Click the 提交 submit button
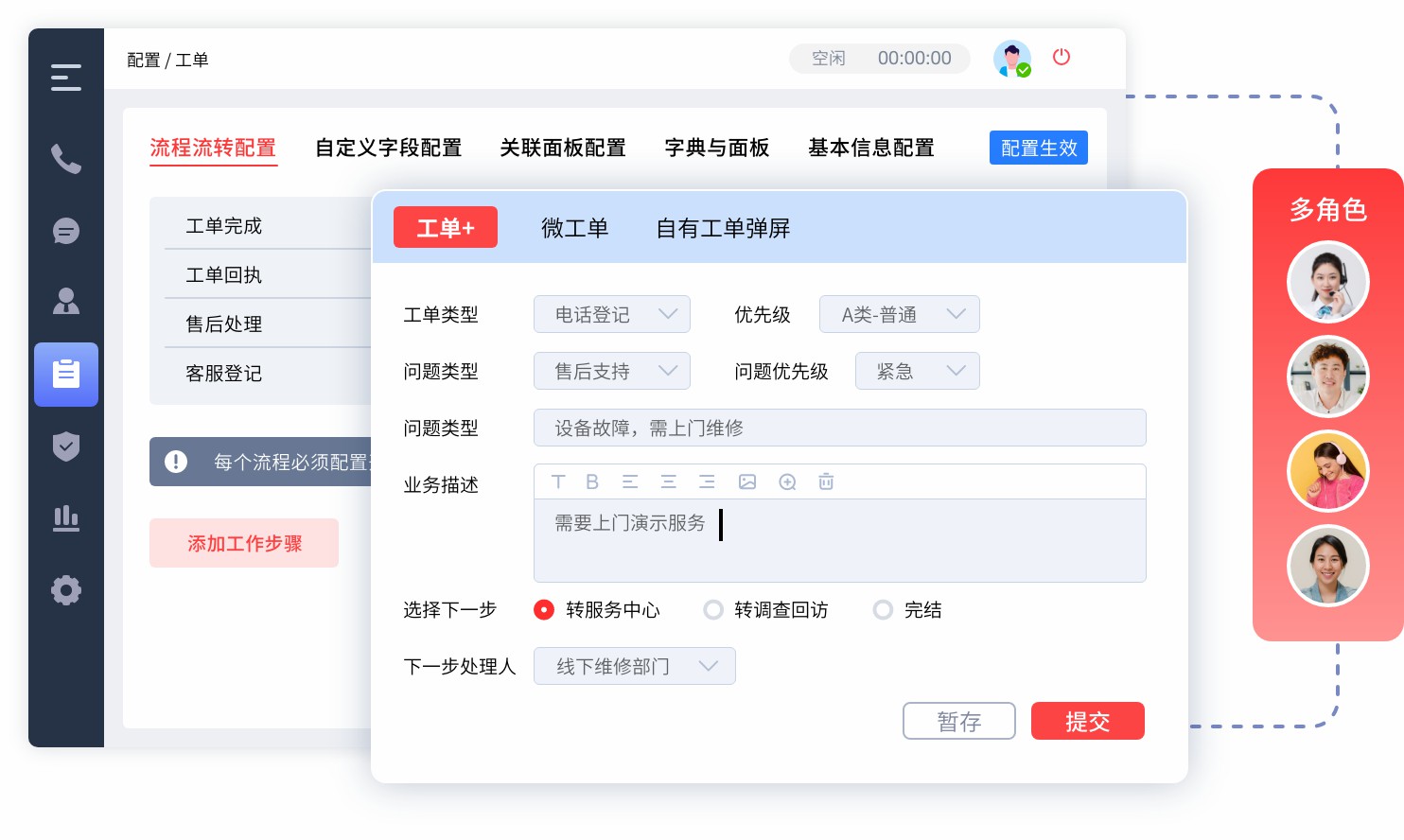Image resolution: width=1404 pixels, height=840 pixels. point(1087,721)
